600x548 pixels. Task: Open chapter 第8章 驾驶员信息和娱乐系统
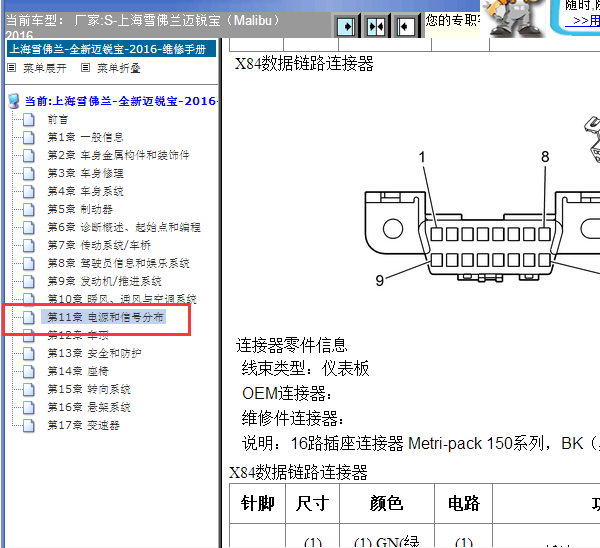click(x=118, y=263)
